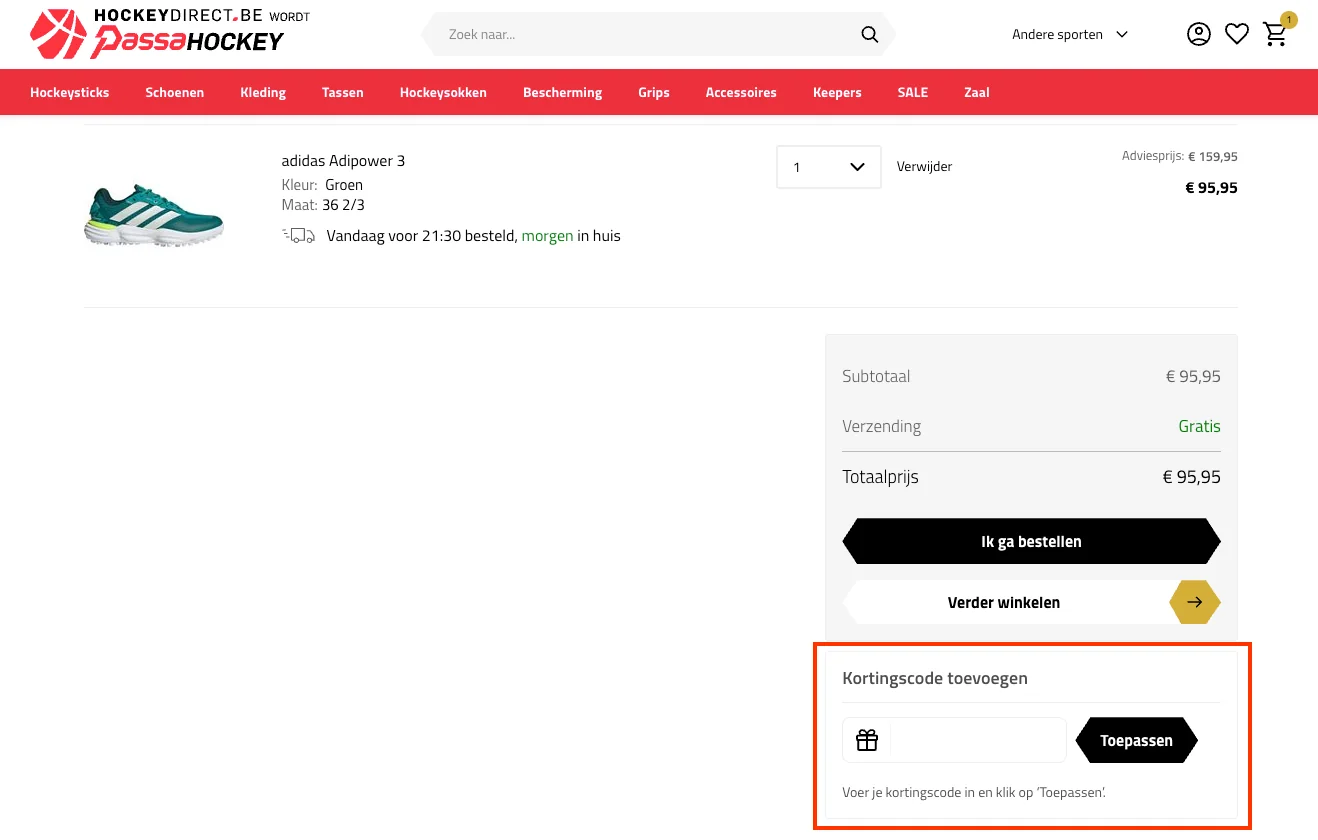Click the search magnifier icon

coord(869,35)
